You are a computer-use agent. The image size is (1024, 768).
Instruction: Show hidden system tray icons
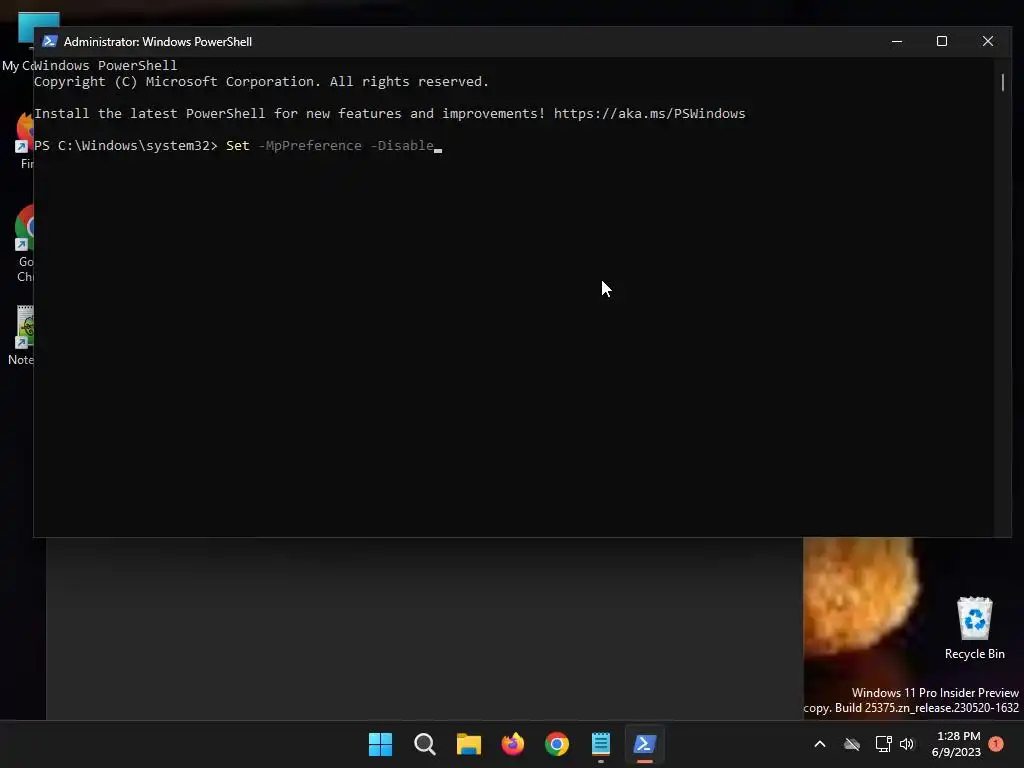tap(820, 744)
